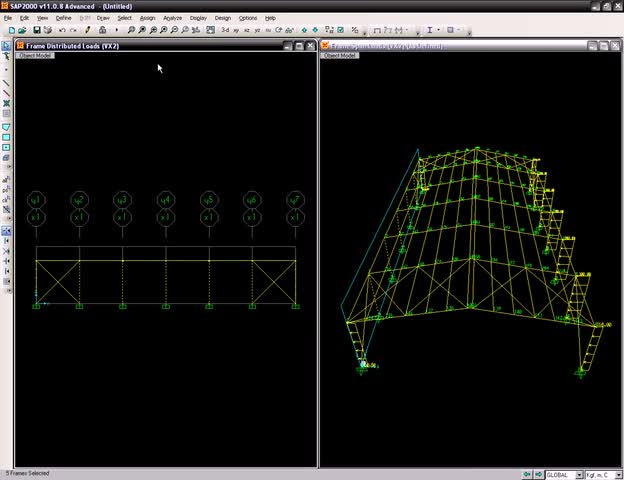
Task: Select the Reshape Object tool in sidebar
Action: pyautogui.click(x=6, y=56)
